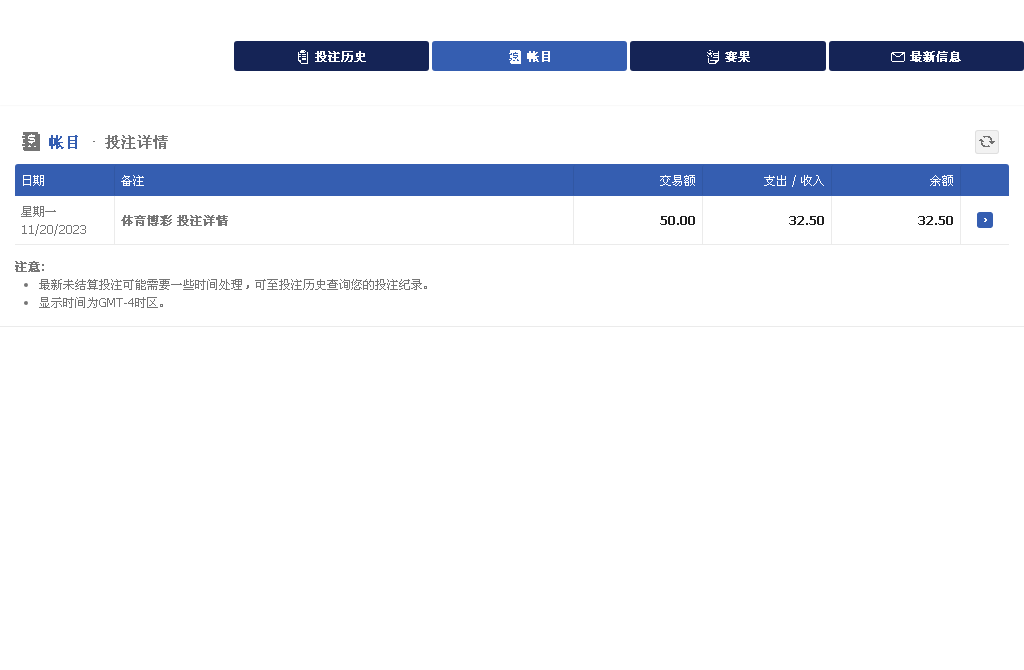Click the 投注详情 heading text
Screen dimensions: 1024x670
pyautogui.click(x=136, y=142)
